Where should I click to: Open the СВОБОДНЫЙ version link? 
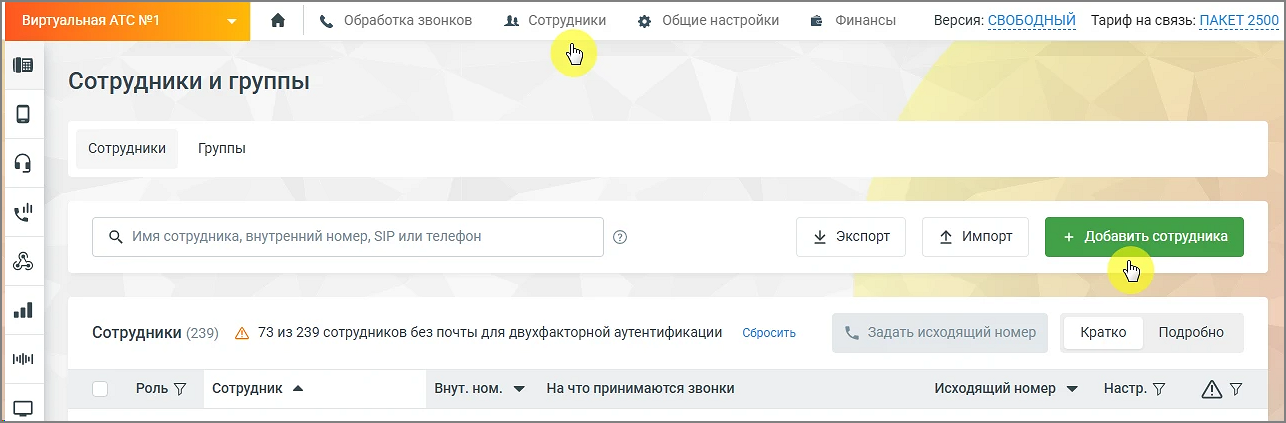(x=1032, y=20)
